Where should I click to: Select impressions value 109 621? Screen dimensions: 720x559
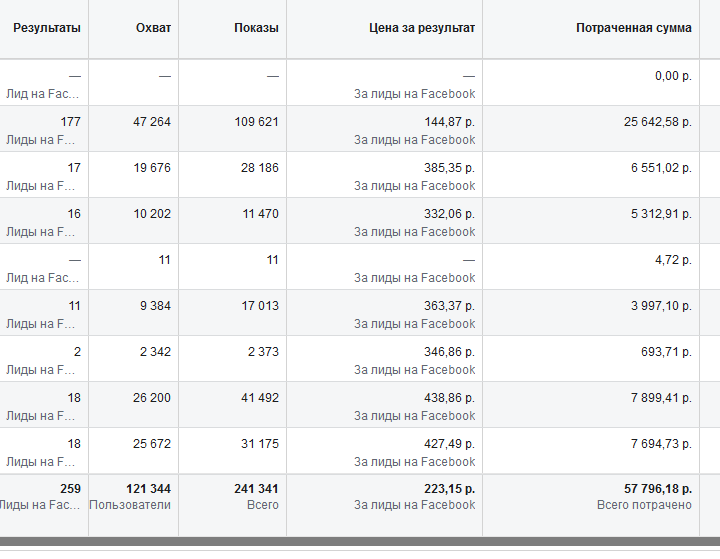257,122
